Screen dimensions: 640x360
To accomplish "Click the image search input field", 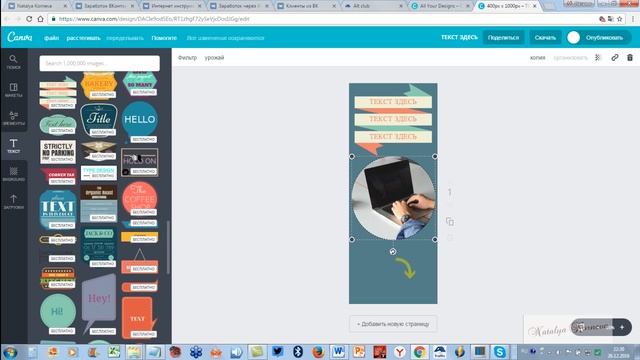I will coord(100,63).
